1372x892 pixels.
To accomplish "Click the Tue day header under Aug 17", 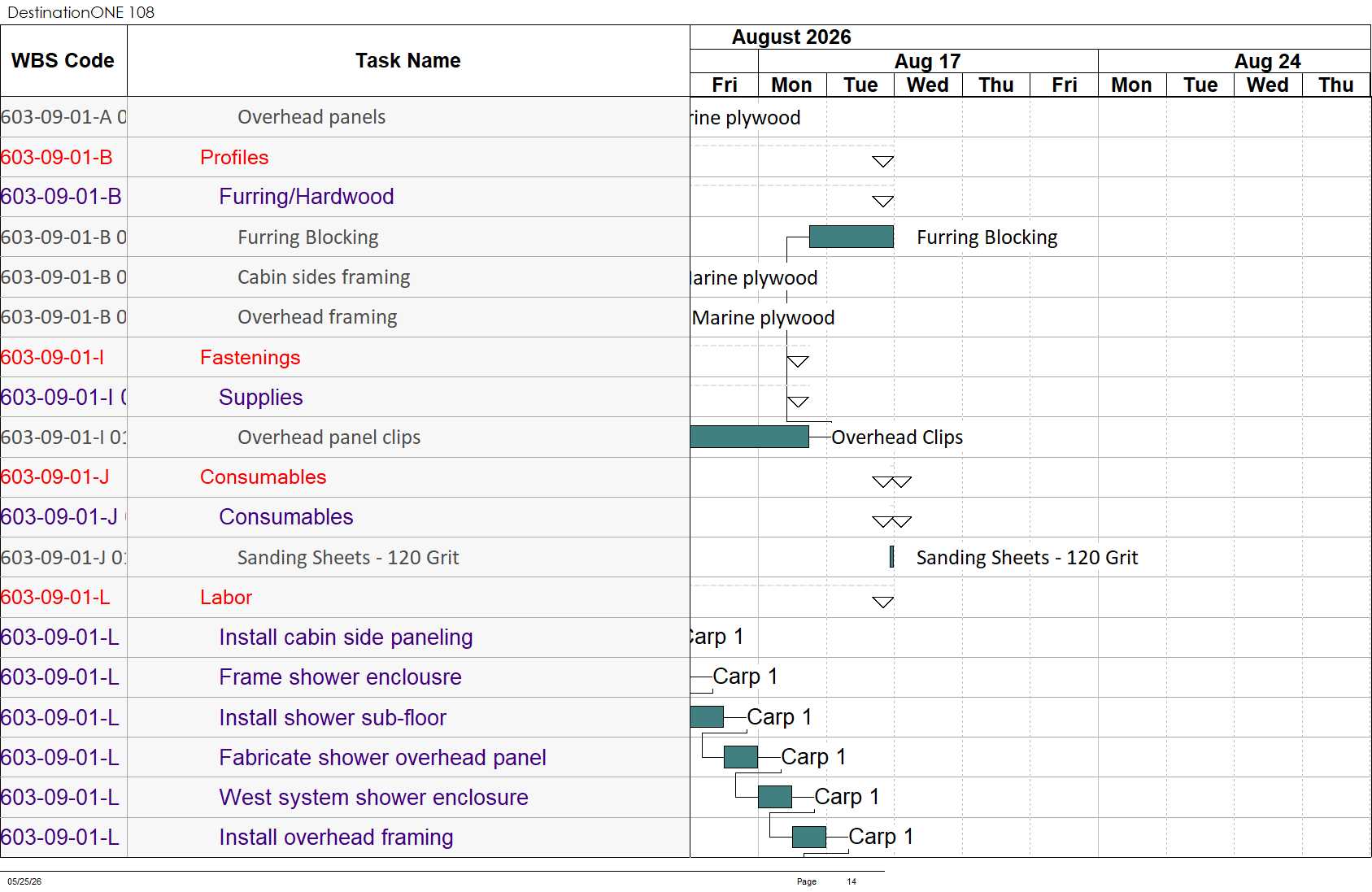I will click(860, 85).
